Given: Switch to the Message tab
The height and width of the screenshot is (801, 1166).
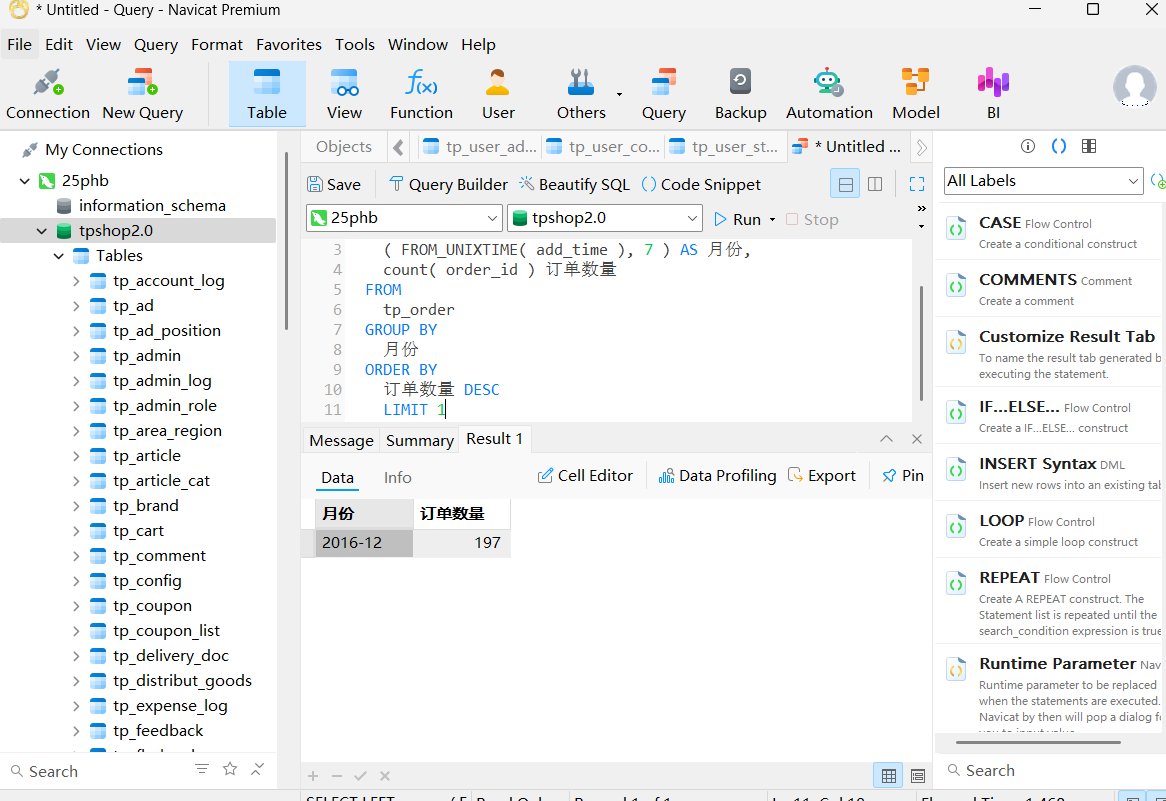Looking at the screenshot, I should point(341,440).
